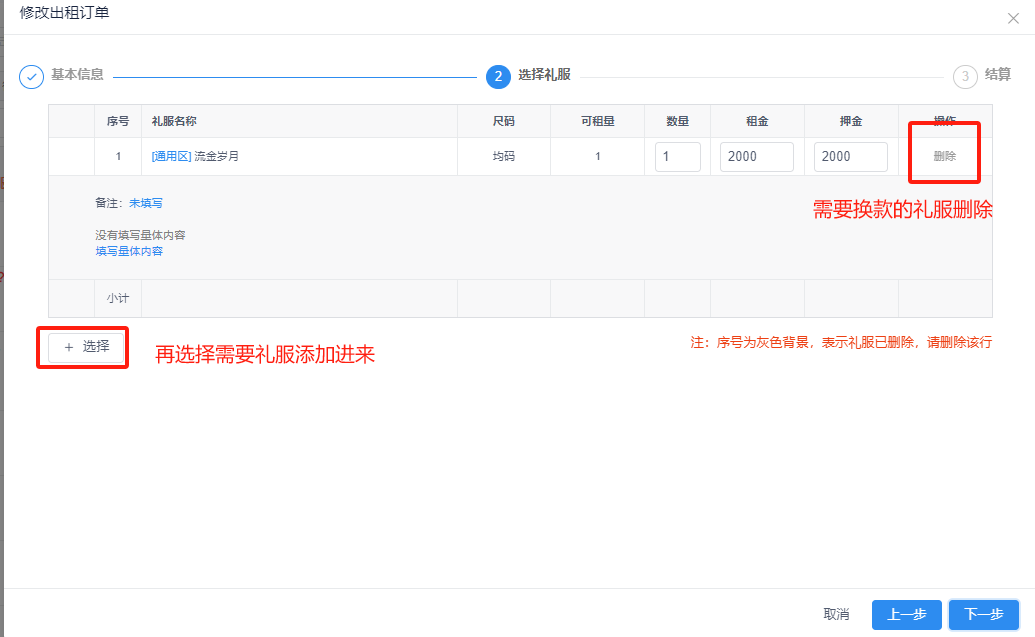1035x637 pixels.
Task: Click the 押金 deposit input showing 2000
Action: 850,156
